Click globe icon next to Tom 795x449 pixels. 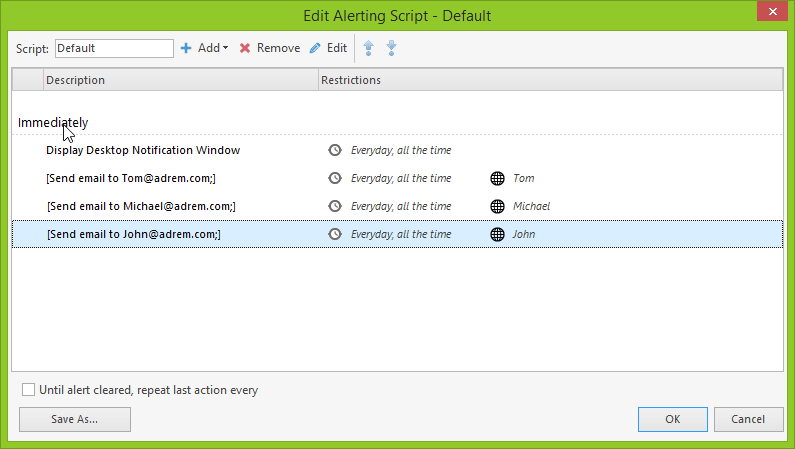[x=497, y=178]
